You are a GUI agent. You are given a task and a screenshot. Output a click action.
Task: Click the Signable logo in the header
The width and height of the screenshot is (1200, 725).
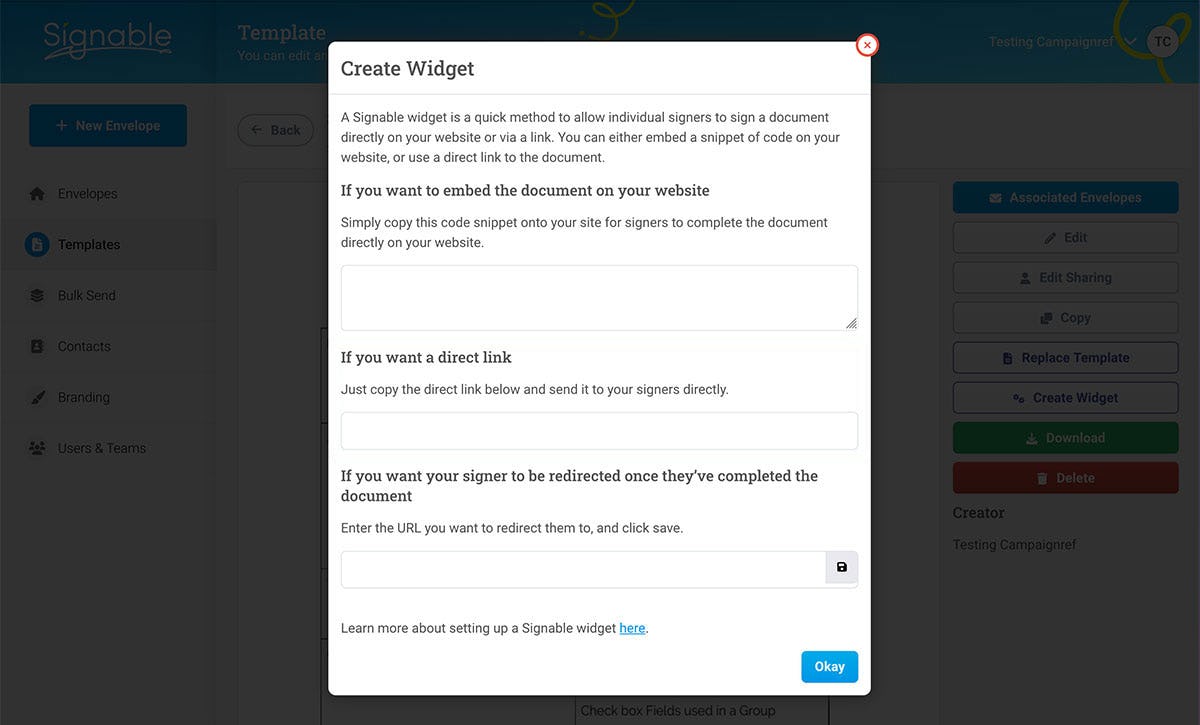click(x=106, y=40)
